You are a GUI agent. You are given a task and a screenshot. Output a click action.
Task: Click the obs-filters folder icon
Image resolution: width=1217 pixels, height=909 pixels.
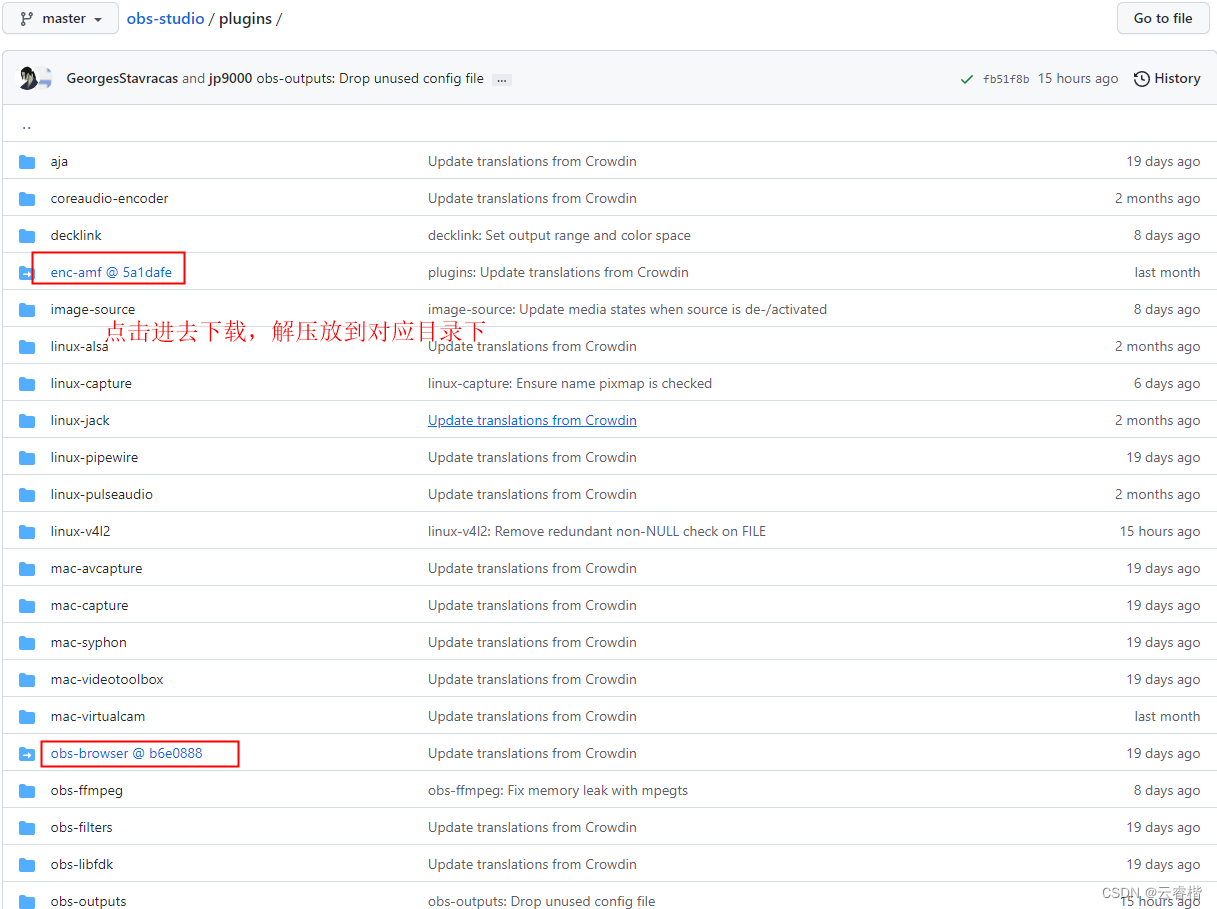pos(27,828)
